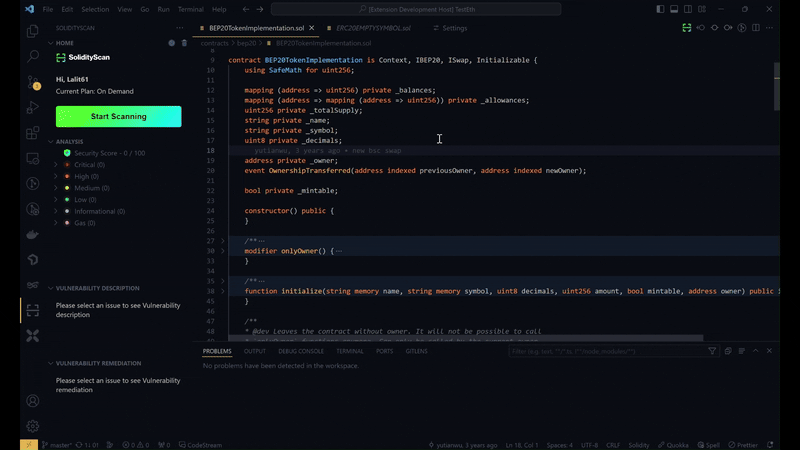Click the Solidity language mode in status bar
This screenshot has height=450, width=800.
point(638,444)
